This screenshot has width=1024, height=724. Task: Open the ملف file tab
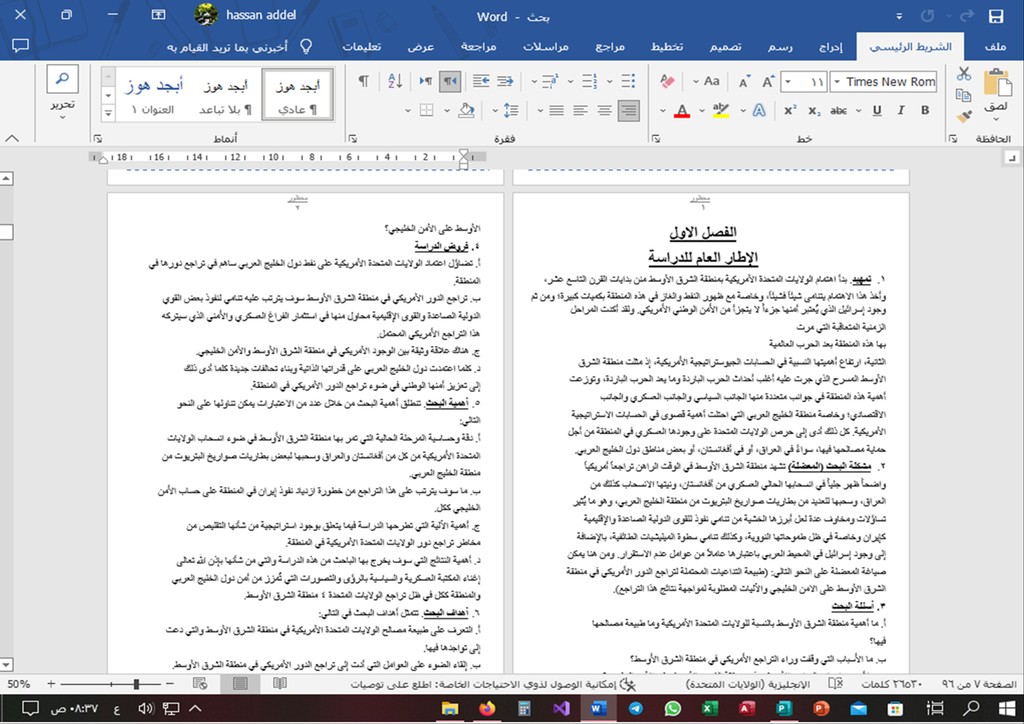tap(995, 47)
